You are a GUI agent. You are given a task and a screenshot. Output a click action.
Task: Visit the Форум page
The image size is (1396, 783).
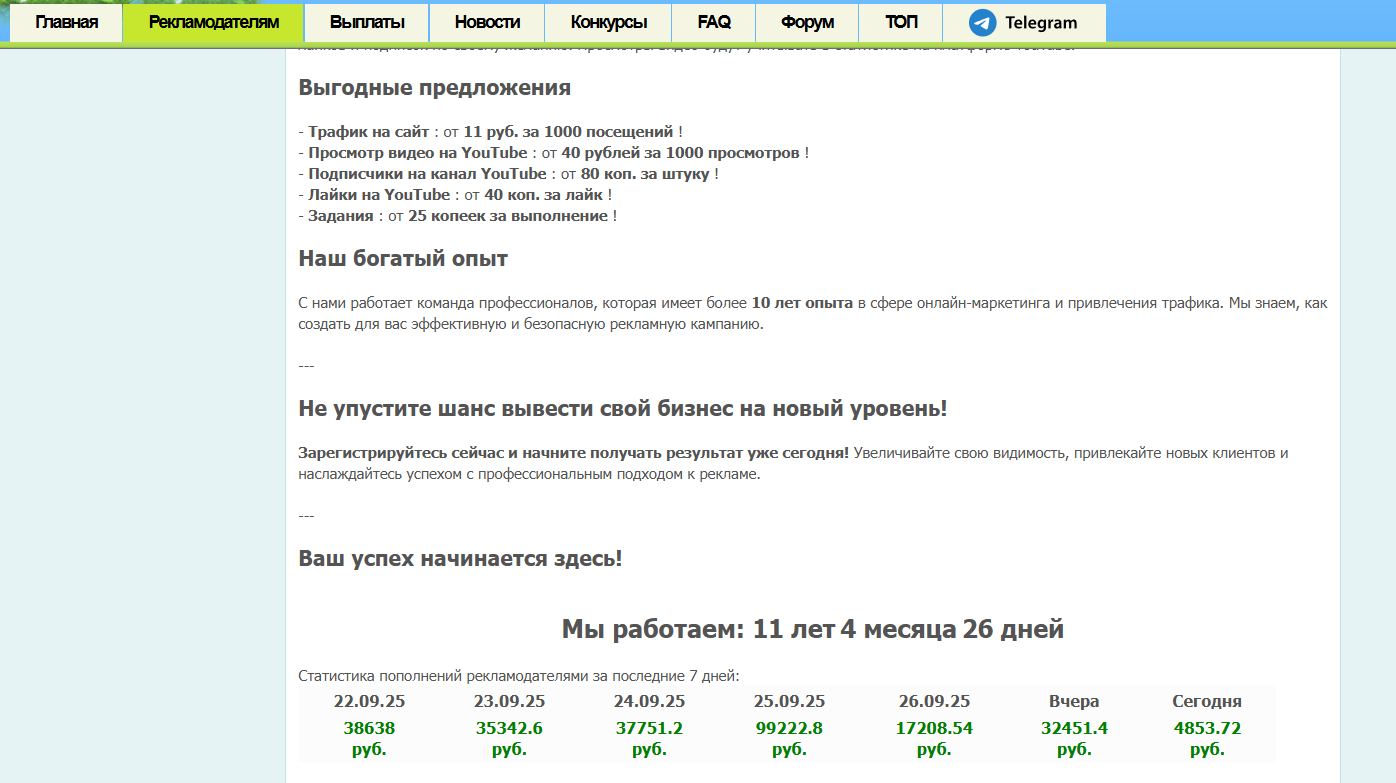pyautogui.click(x=807, y=23)
